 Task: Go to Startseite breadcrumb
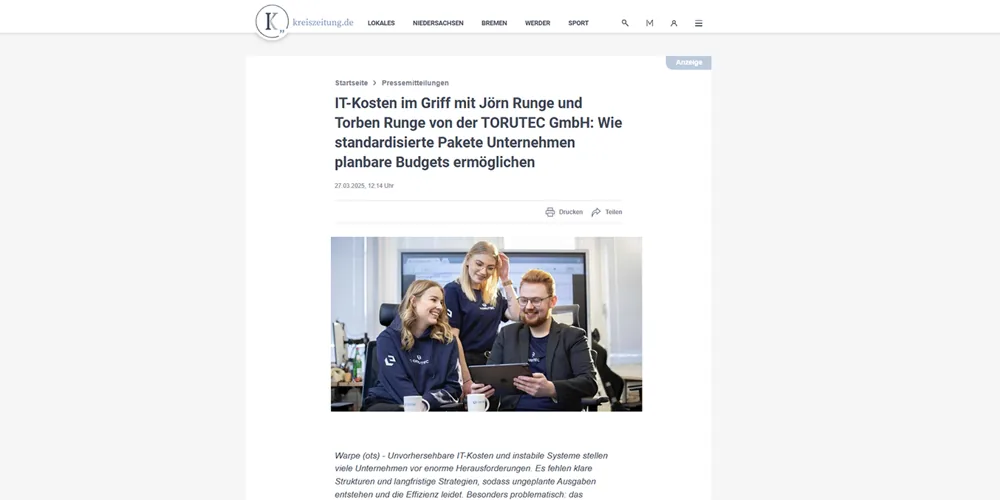pyautogui.click(x=351, y=83)
